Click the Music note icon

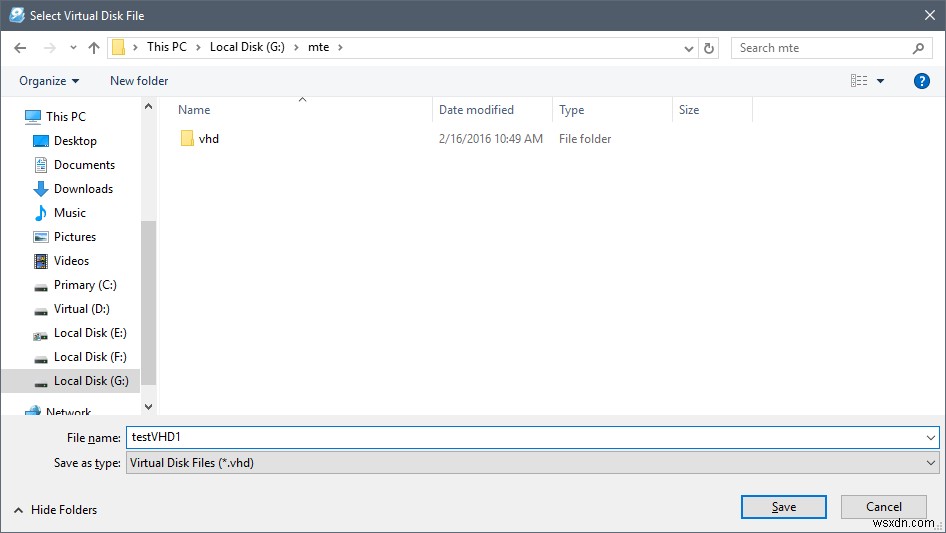click(40, 213)
